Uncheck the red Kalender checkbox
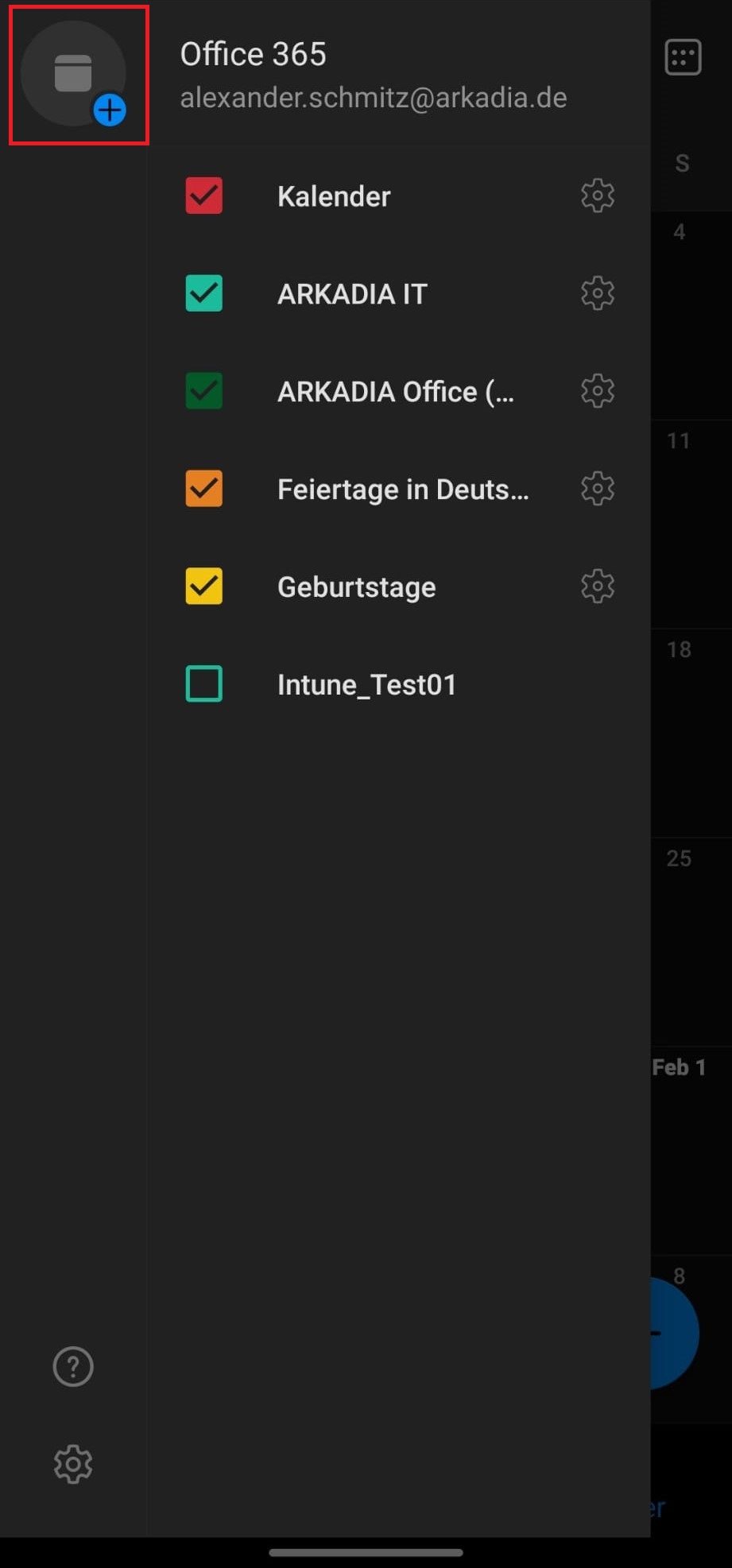The width and height of the screenshot is (732, 1568). [x=204, y=196]
